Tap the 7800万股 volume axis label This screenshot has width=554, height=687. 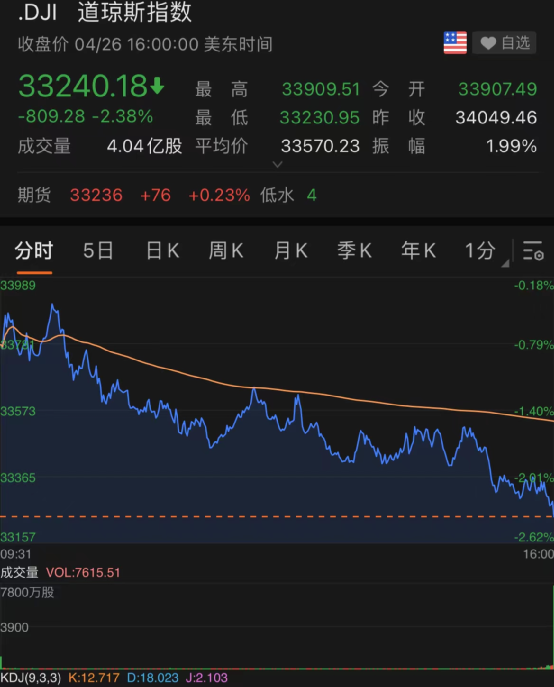coord(27,592)
